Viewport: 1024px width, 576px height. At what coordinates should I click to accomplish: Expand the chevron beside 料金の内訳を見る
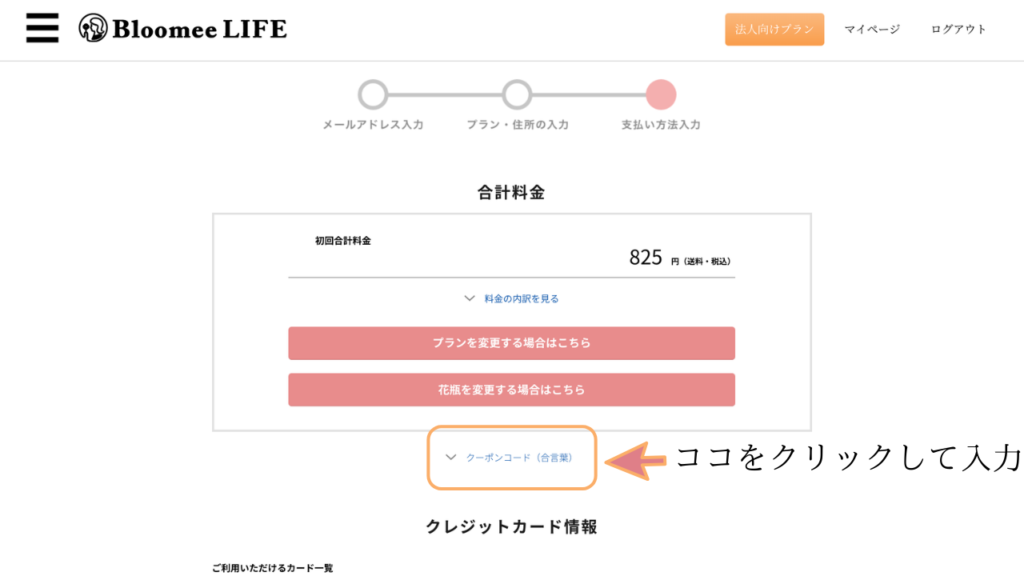(469, 298)
